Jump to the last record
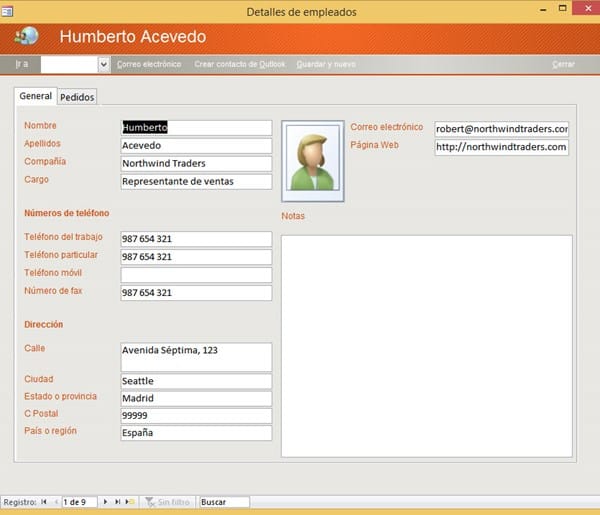The height and width of the screenshot is (515, 600). (x=117, y=501)
